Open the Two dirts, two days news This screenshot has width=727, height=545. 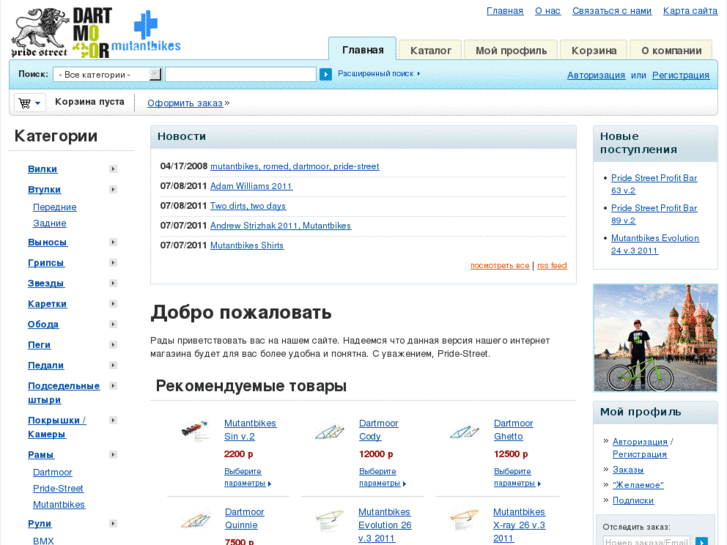point(248,206)
